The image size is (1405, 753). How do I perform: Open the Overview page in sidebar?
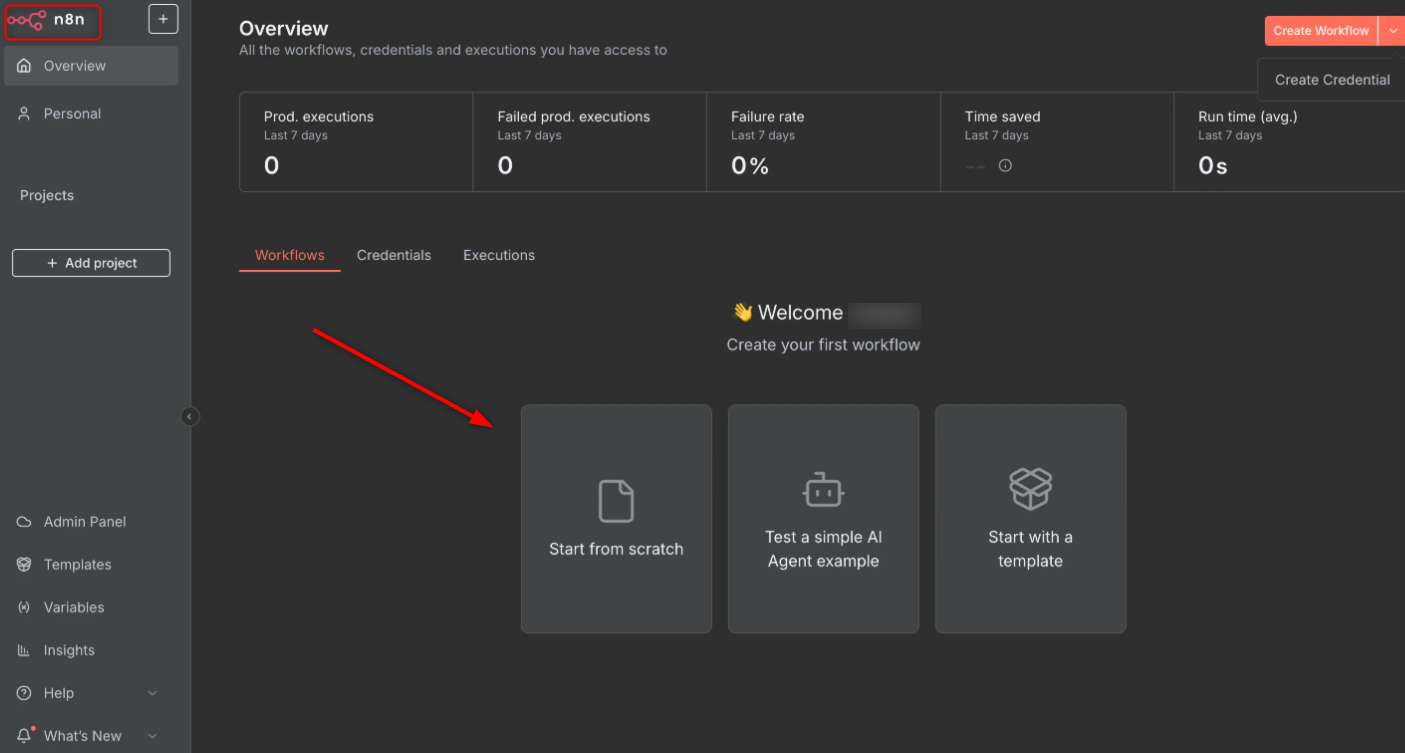coord(91,66)
